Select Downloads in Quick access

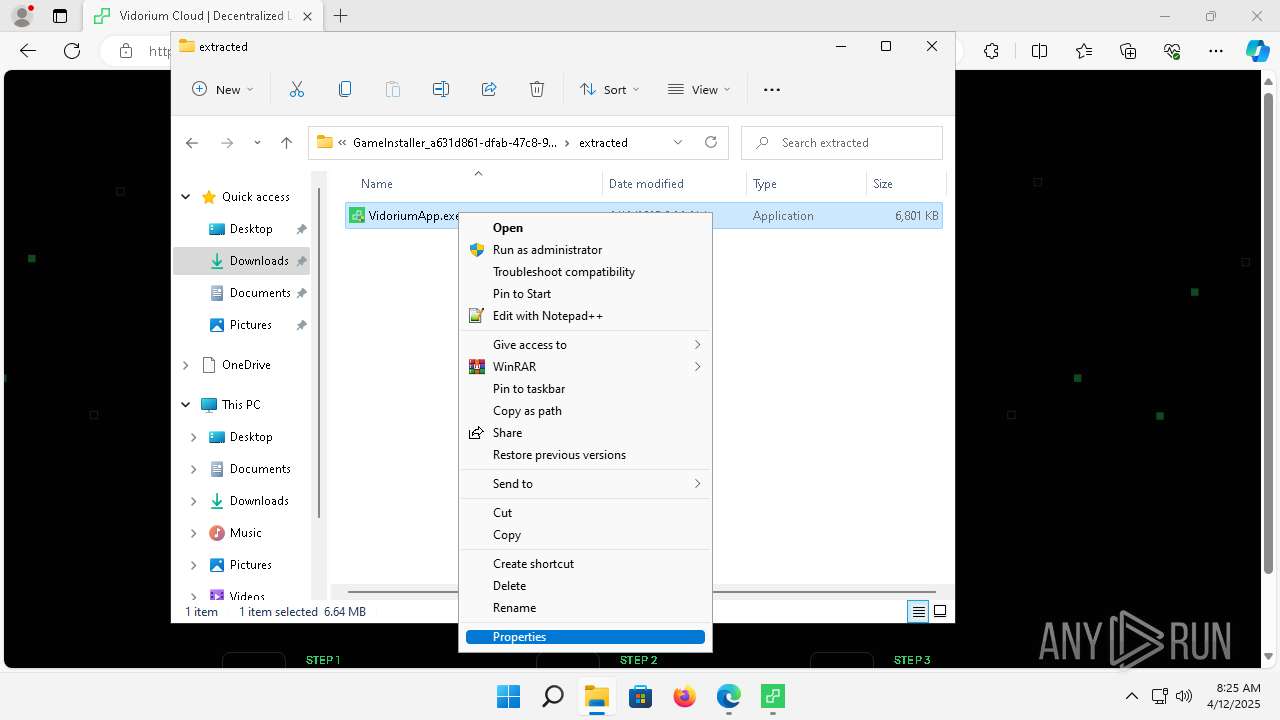[x=241, y=261]
